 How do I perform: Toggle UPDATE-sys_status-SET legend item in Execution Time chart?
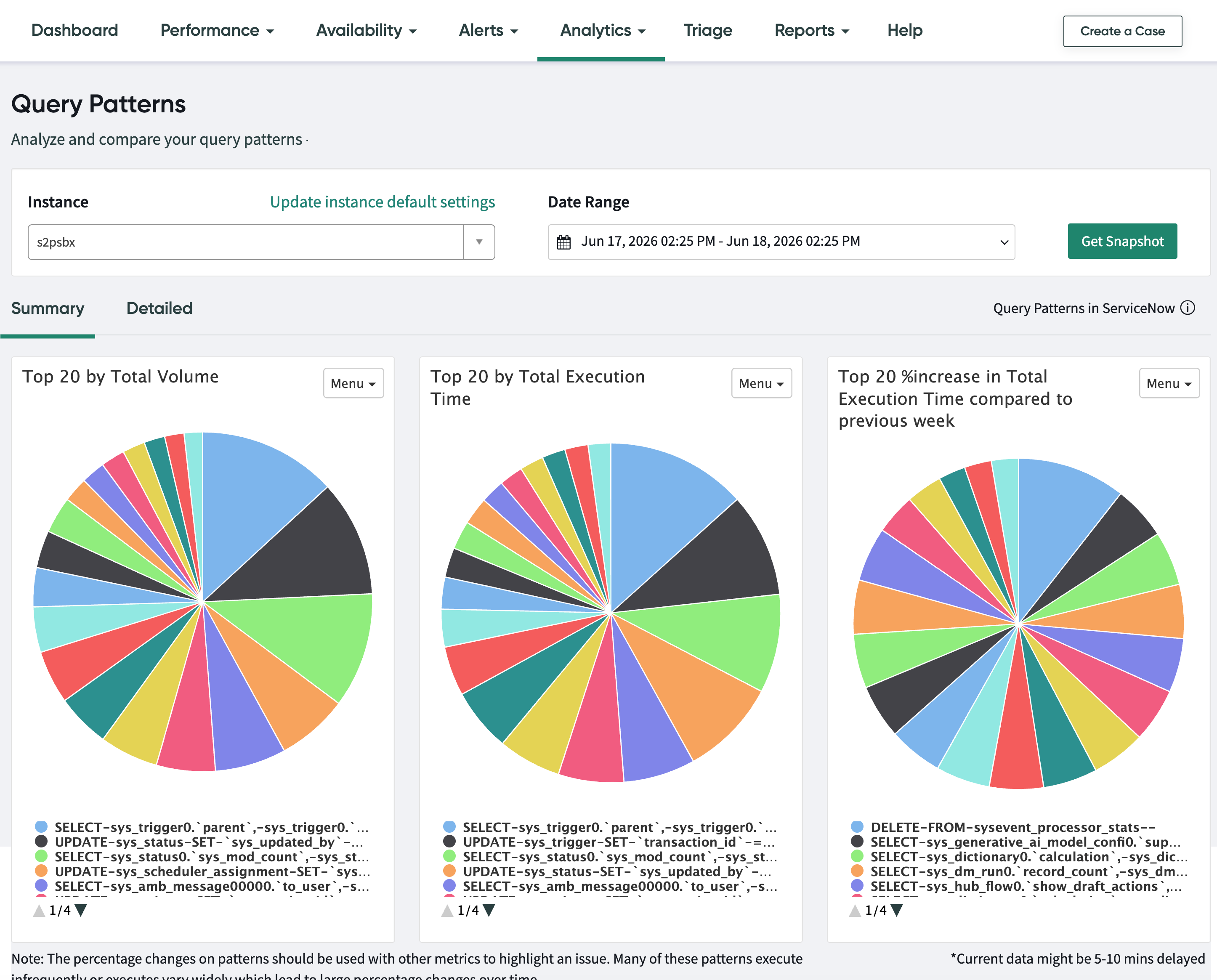point(607,871)
